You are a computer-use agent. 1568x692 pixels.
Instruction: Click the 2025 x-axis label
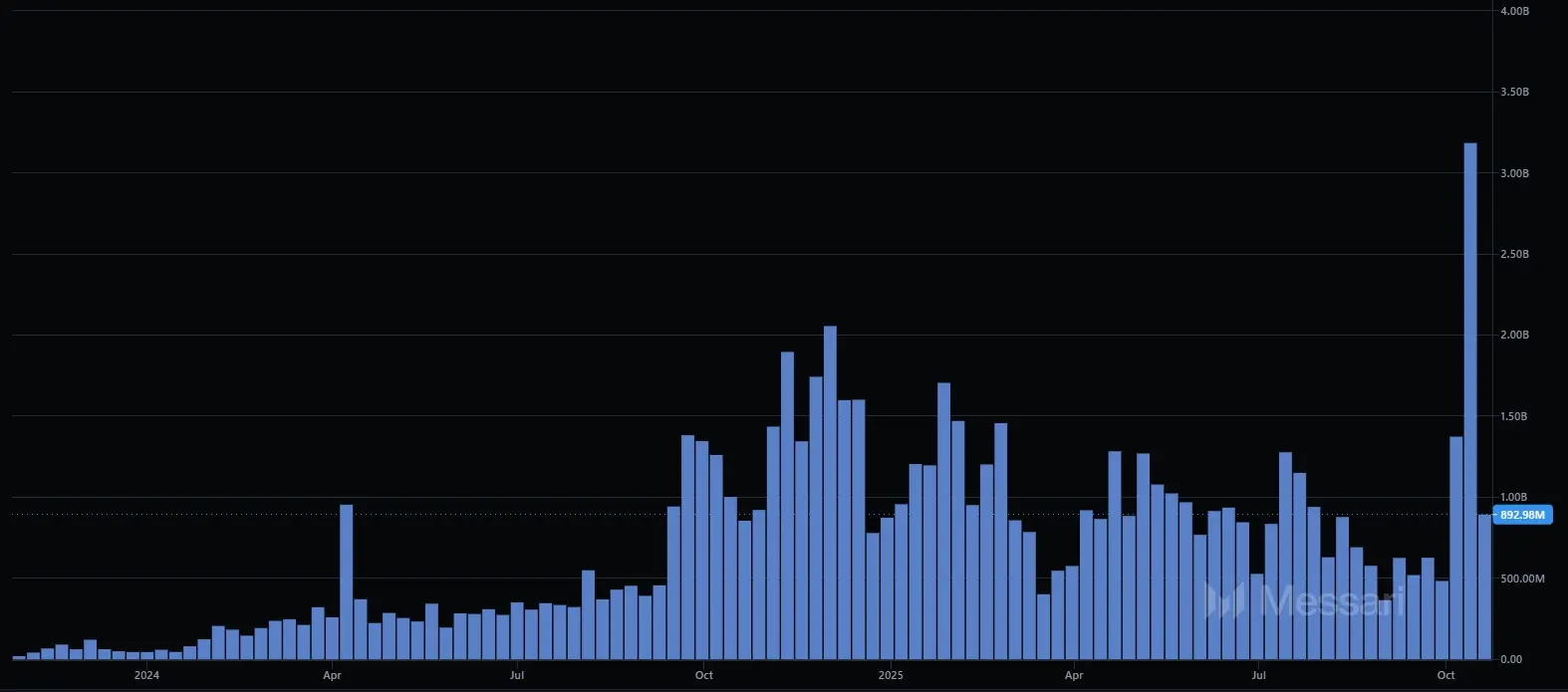pyautogui.click(x=891, y=675)
